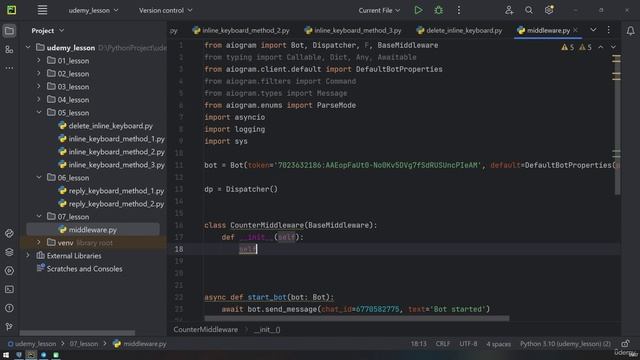Expand the 04_lesson folder
The height and width of the screenshot is (360, 640).
click(39, 100)
